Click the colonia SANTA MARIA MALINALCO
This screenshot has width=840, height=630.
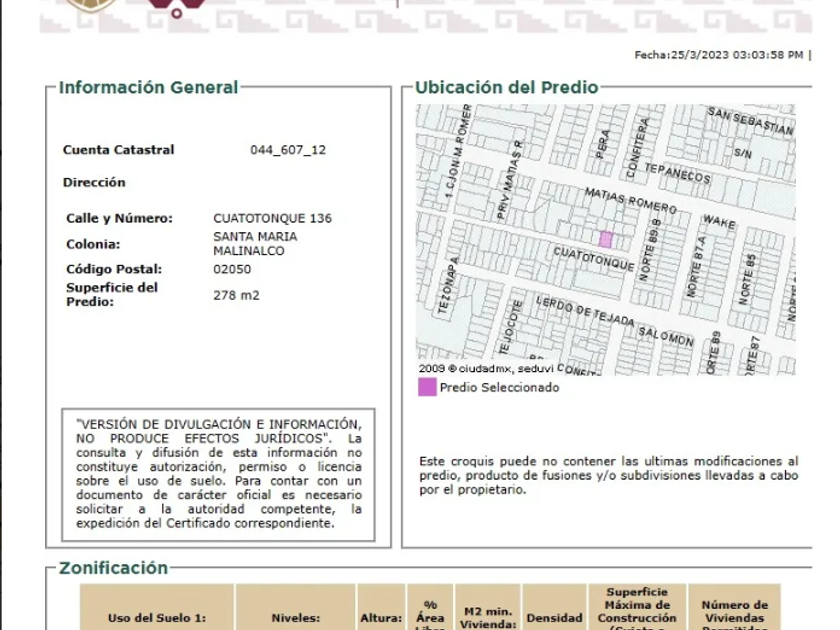point(255,244)
